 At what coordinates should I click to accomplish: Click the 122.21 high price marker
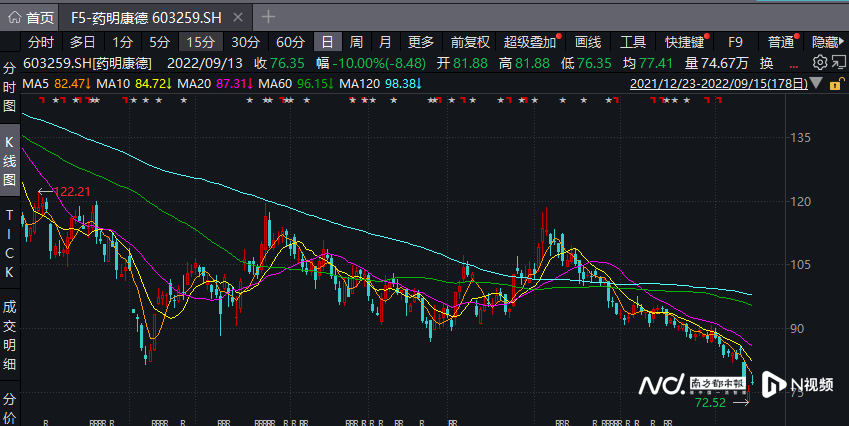tap(71, 192)
